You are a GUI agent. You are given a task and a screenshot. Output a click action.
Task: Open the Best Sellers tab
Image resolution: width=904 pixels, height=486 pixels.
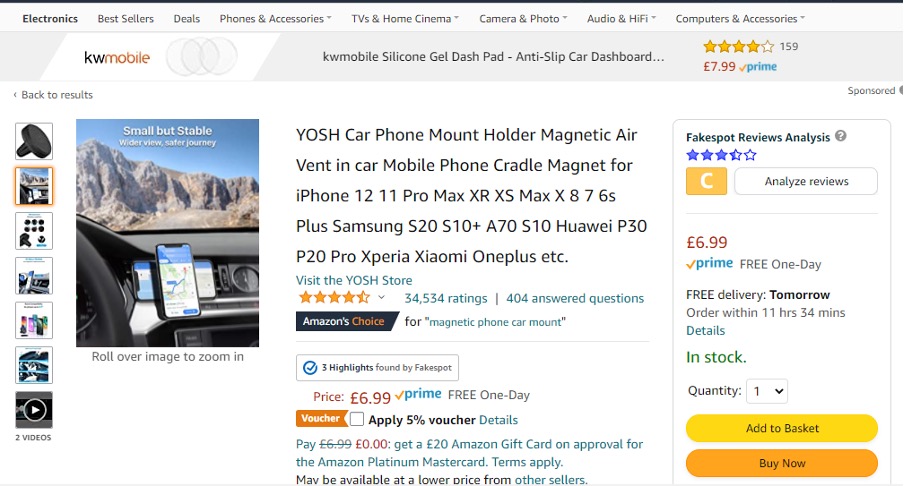coord(126,19)
